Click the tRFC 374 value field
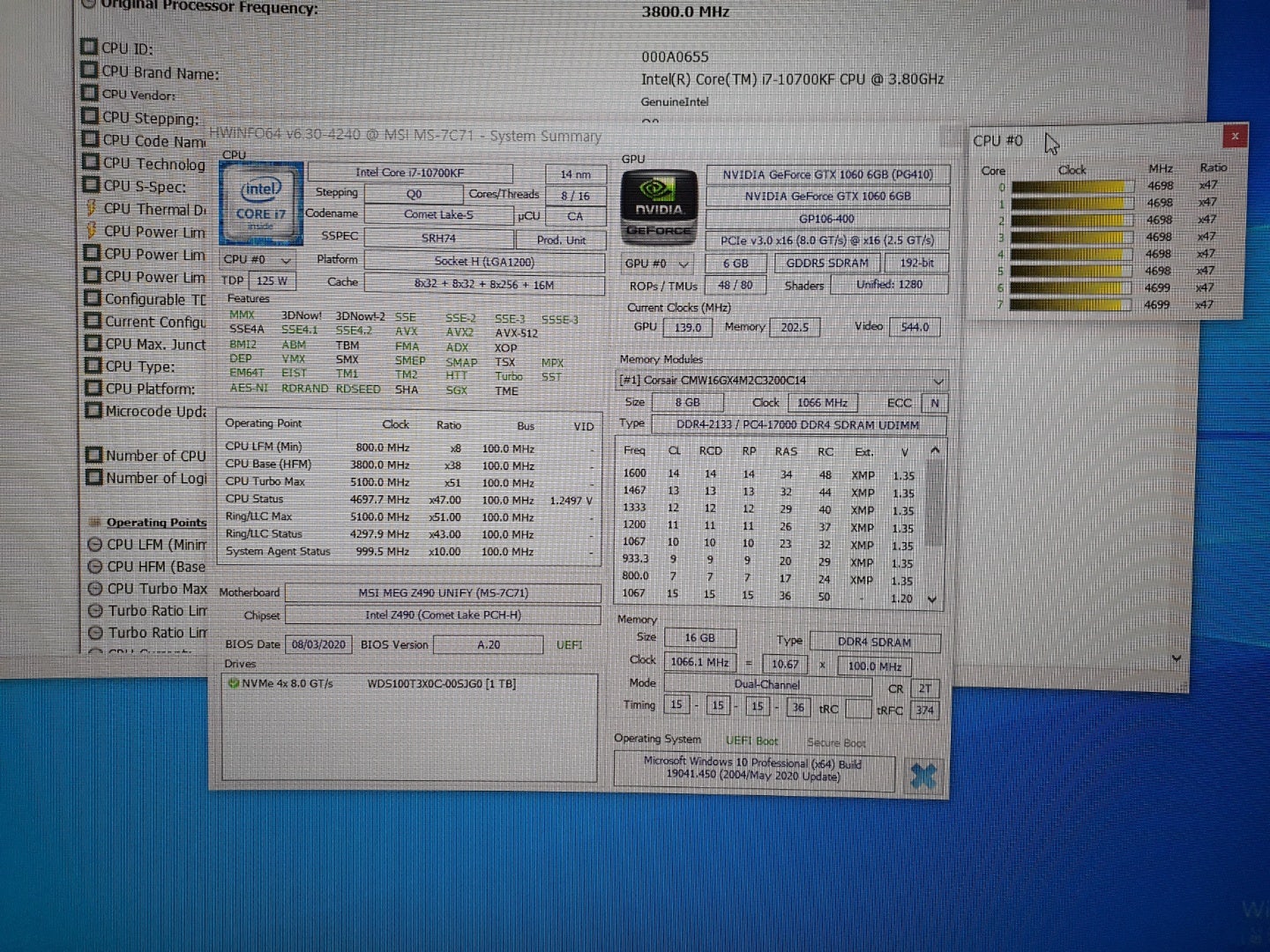The height and width of the screenshot is (952, 1270). [x=924, y=710]
